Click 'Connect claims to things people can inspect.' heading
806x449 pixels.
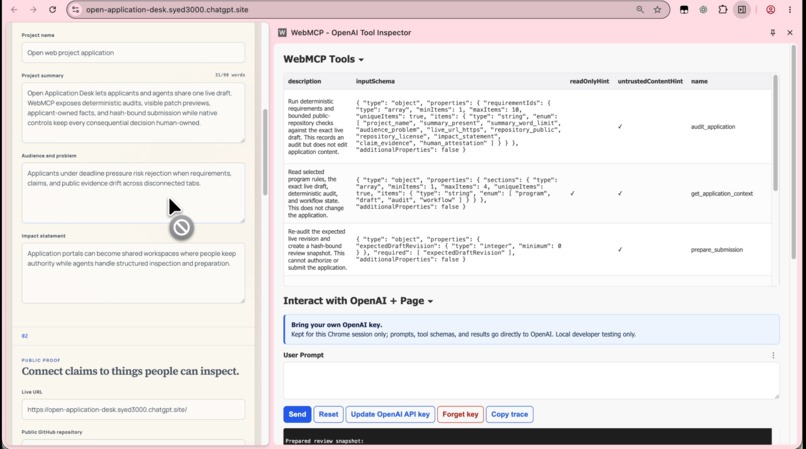click(131, 371)
